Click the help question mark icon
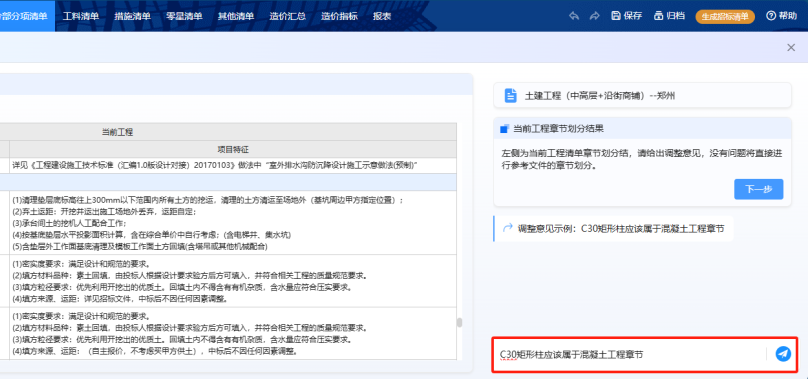 point(771,16)
